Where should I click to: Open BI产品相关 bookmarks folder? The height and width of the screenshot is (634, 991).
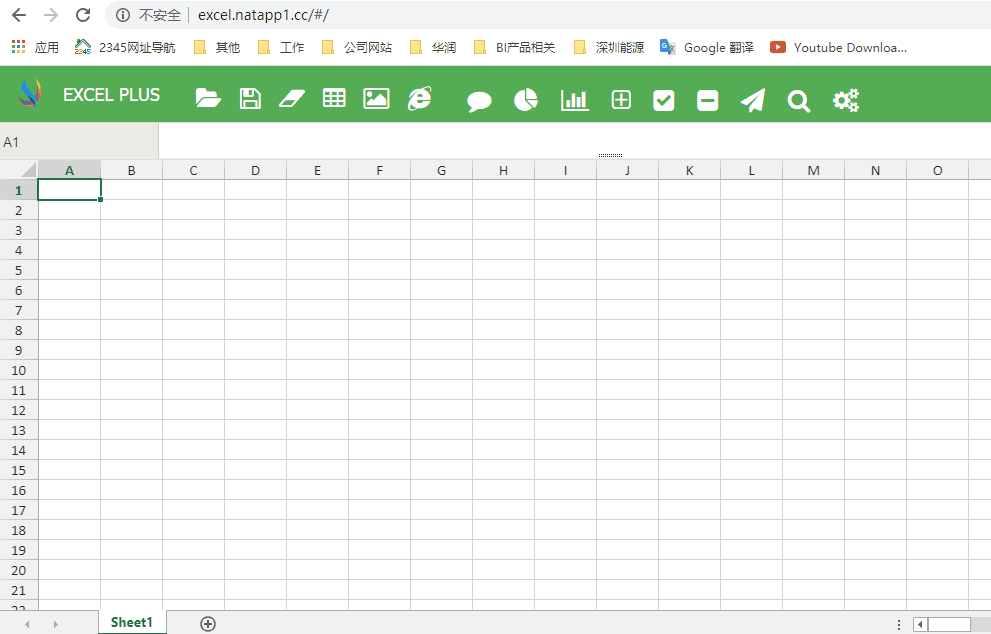click(514, 47)
